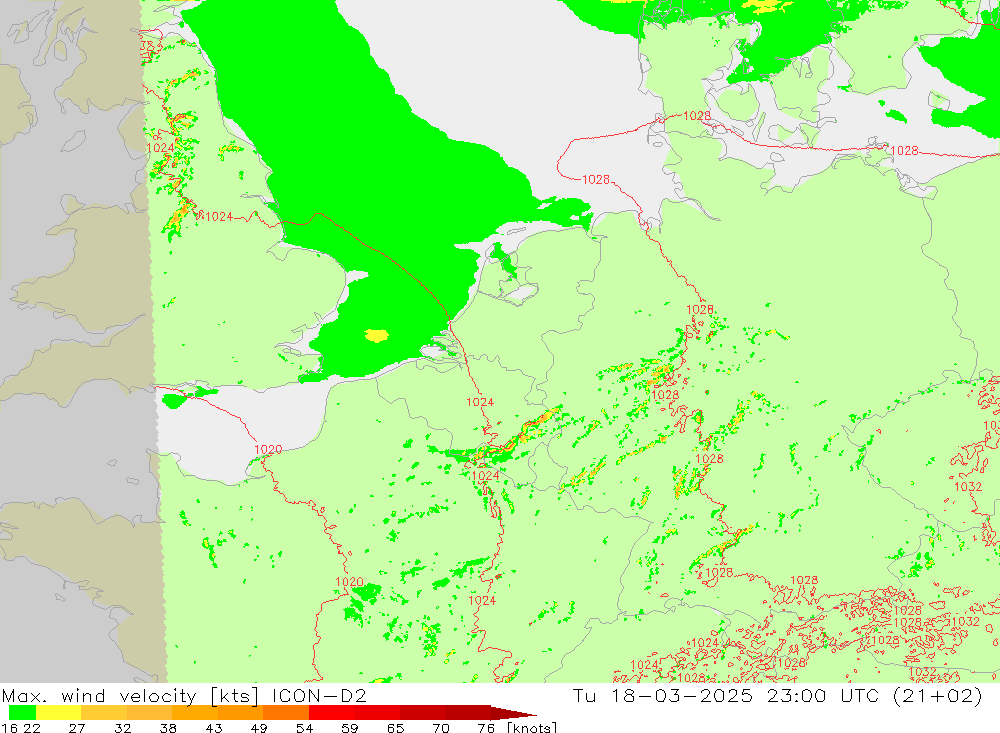Select the 27–32 knots legend color band
The height and width of the screenshot is (733, 1000).
pyautogui.click(x=104, y=713)
